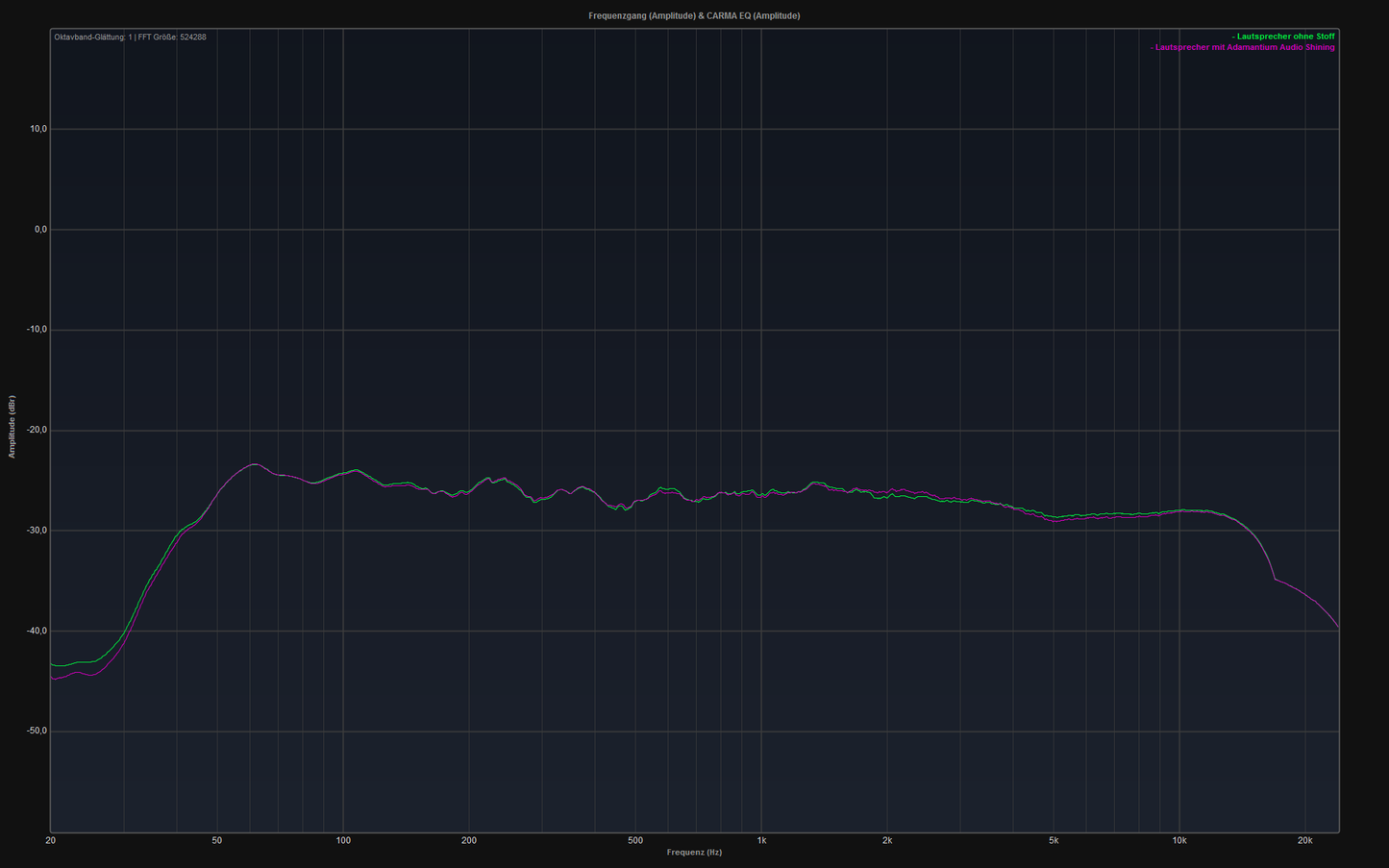Image resolution: width=1389 pixels, height=868 pixels.
Task: Click the 0,0 amplitude tick label
Action: pos(40,230)
